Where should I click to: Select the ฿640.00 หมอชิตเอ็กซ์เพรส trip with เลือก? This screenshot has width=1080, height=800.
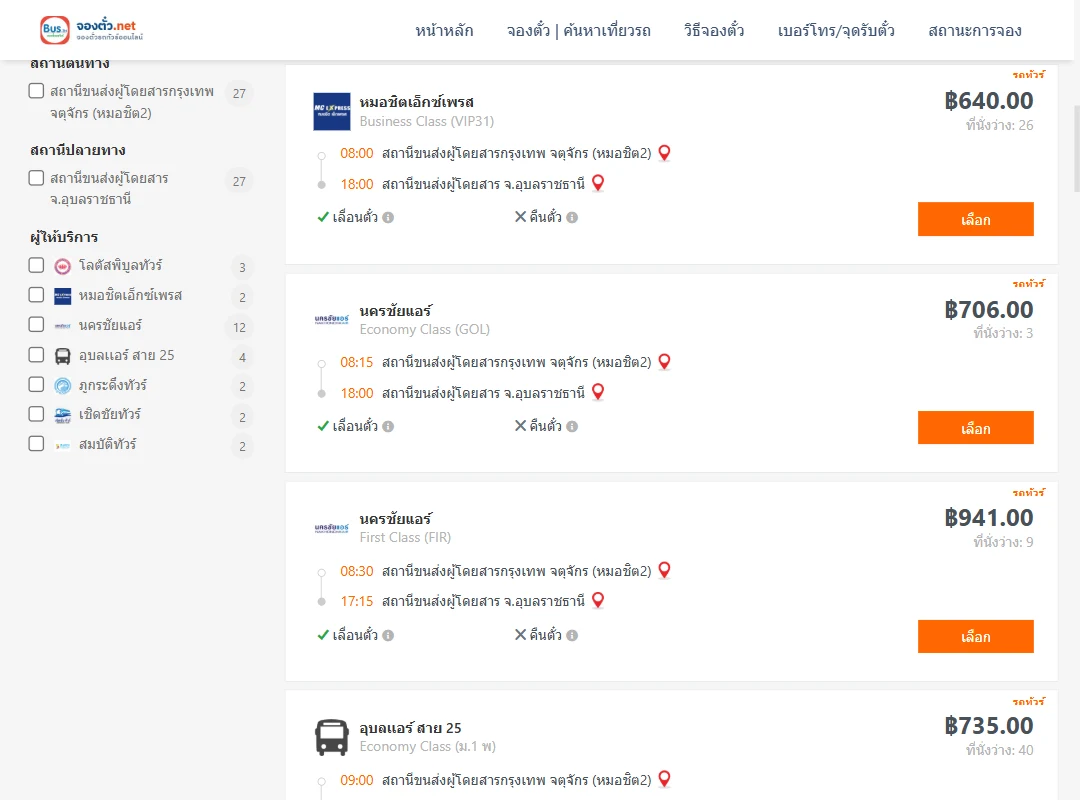pyautogui.click(x=975, y=219)
